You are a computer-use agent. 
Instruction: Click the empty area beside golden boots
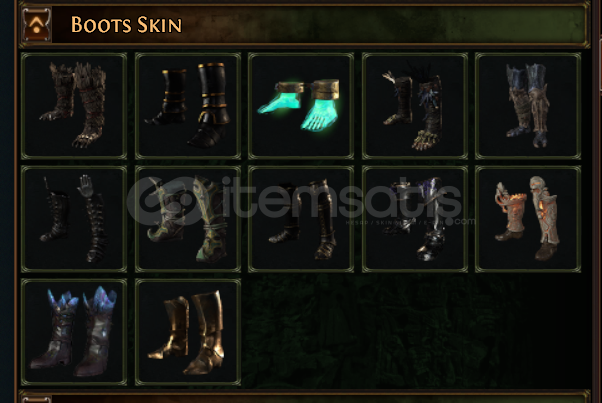pos(415,332)
